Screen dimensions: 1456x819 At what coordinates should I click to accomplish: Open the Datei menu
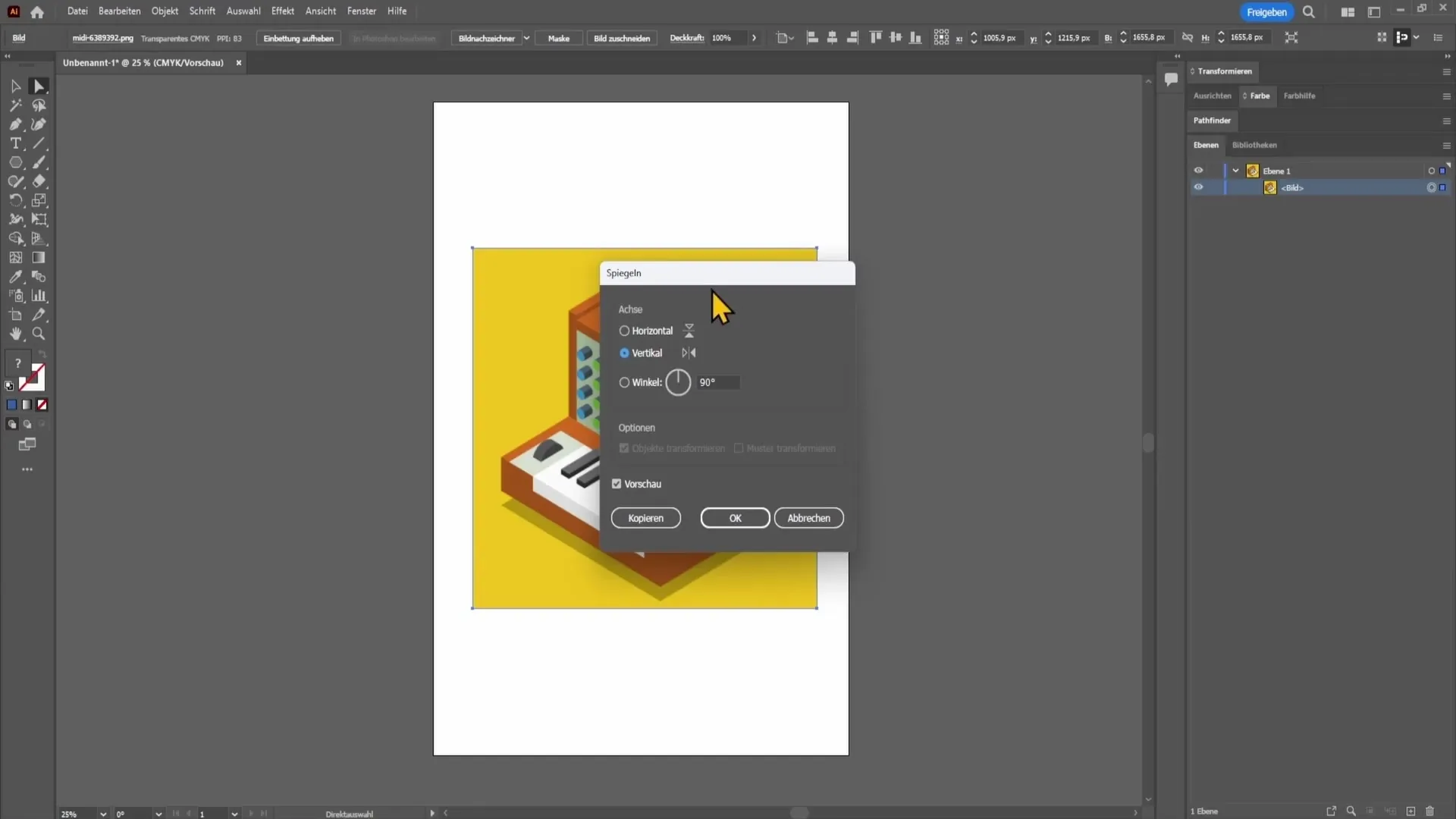coord(77,11)
